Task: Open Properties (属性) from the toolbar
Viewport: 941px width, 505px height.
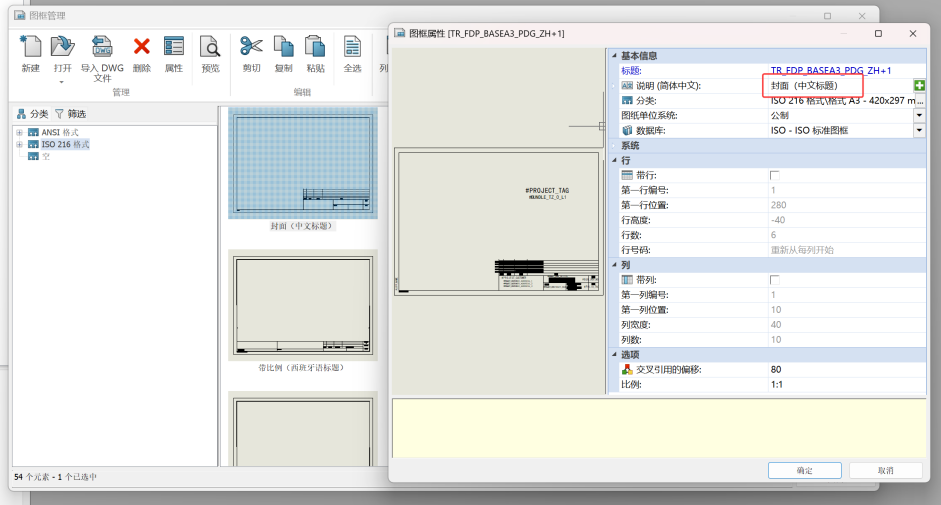Action: click(x=173, y=47)
